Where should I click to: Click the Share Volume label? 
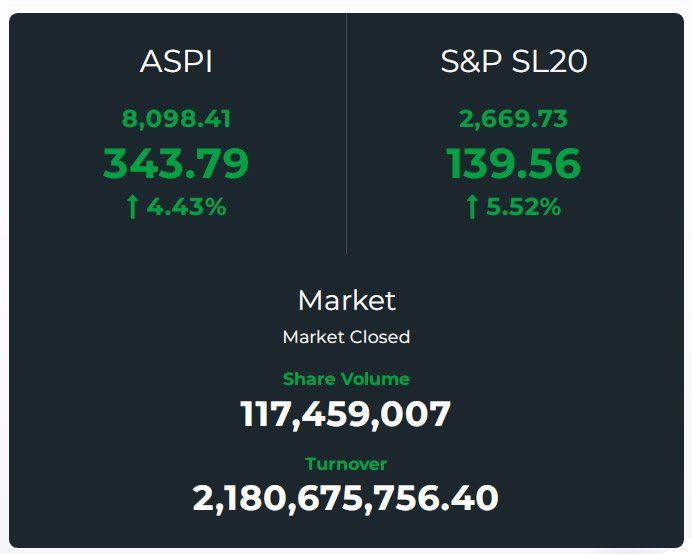pyautogui.click(x=346, y=379)
